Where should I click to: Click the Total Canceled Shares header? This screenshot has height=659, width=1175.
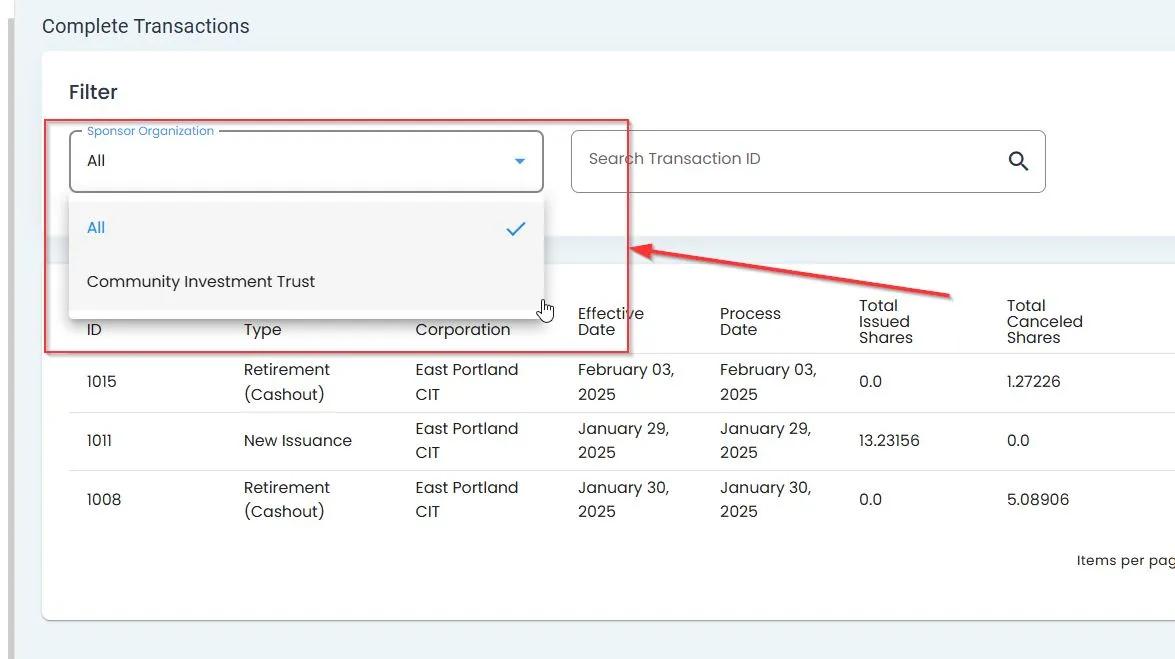coord(1044,321)
